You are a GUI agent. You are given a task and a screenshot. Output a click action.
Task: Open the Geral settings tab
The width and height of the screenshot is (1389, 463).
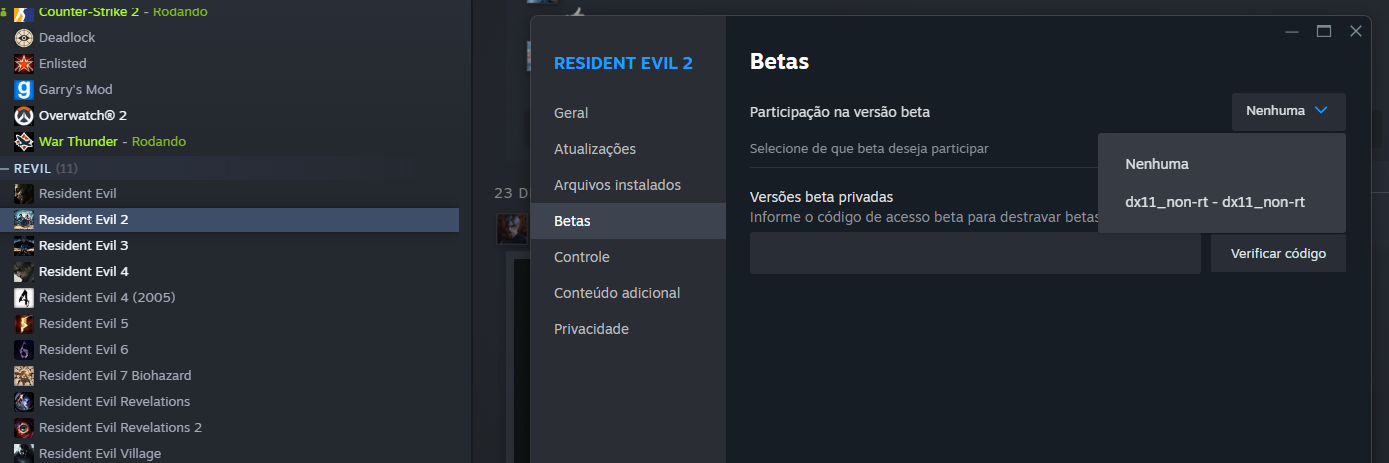(x=571, y=113)
